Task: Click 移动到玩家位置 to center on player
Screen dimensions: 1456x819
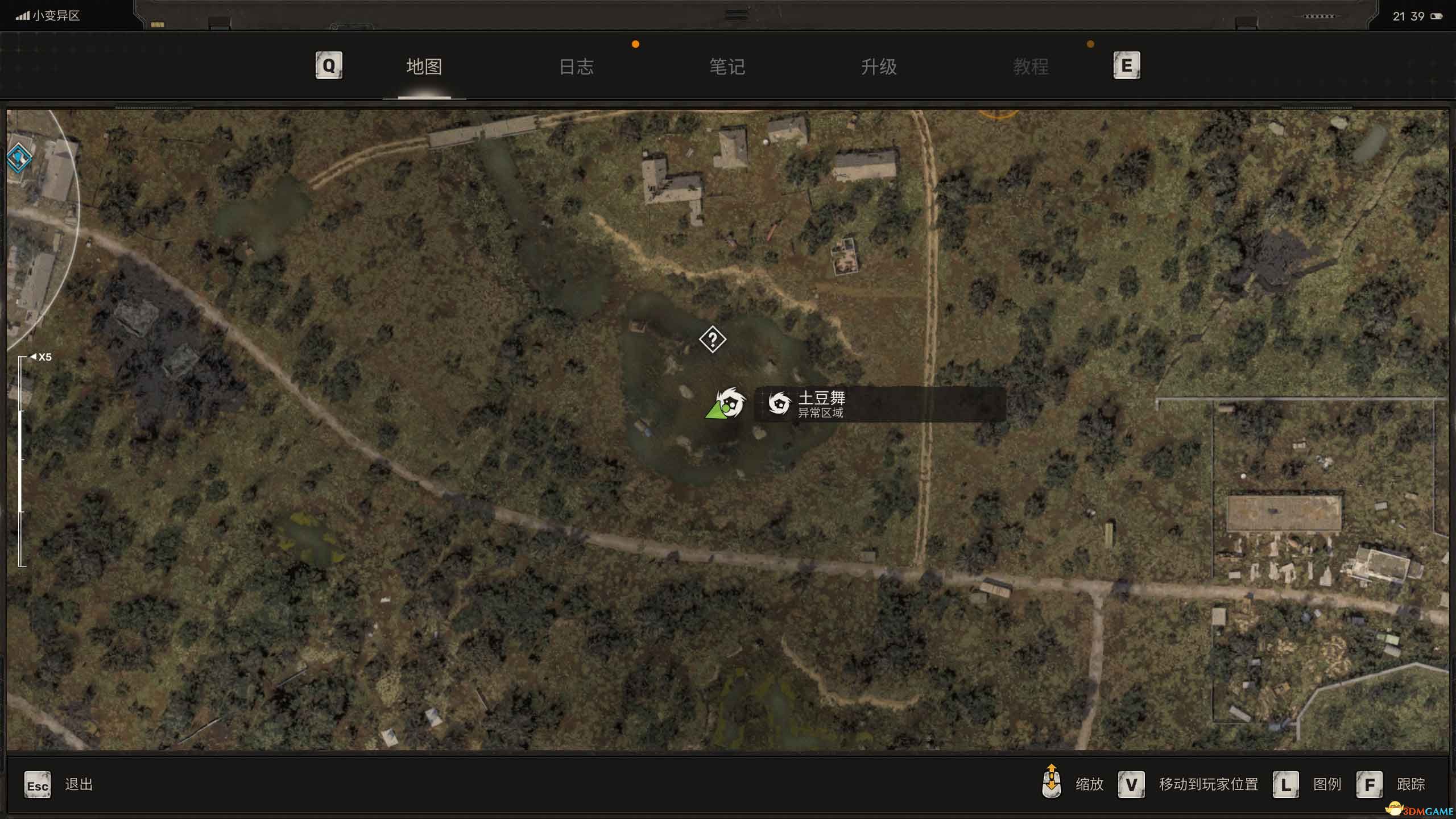Action: pos(1209,784)
